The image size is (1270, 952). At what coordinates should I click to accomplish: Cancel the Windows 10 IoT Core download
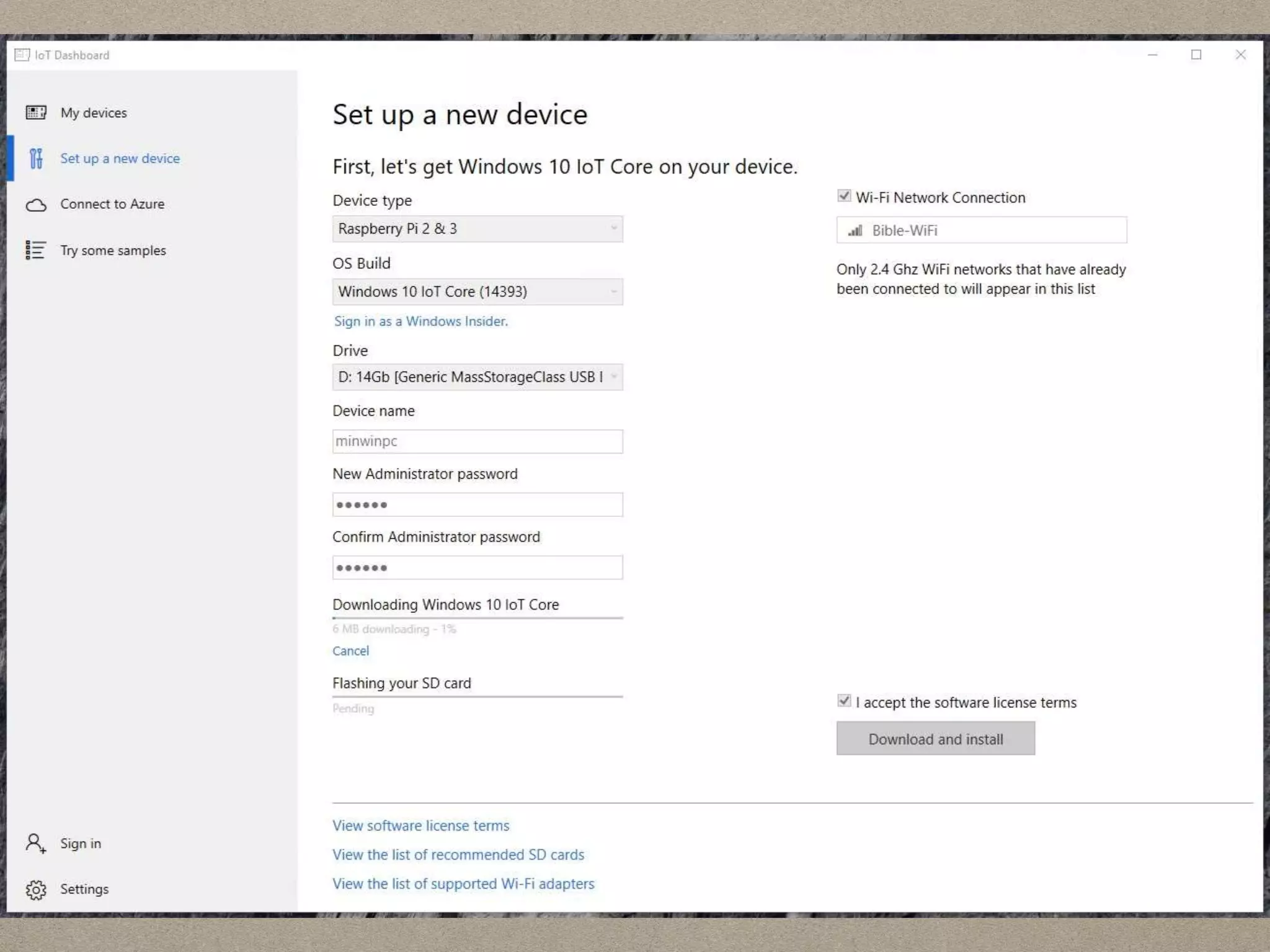tap(350, 651)
